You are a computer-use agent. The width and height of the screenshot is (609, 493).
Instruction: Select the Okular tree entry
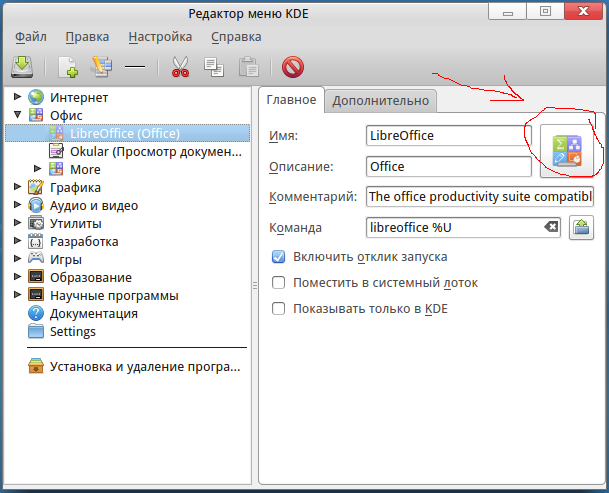(155, 152)
